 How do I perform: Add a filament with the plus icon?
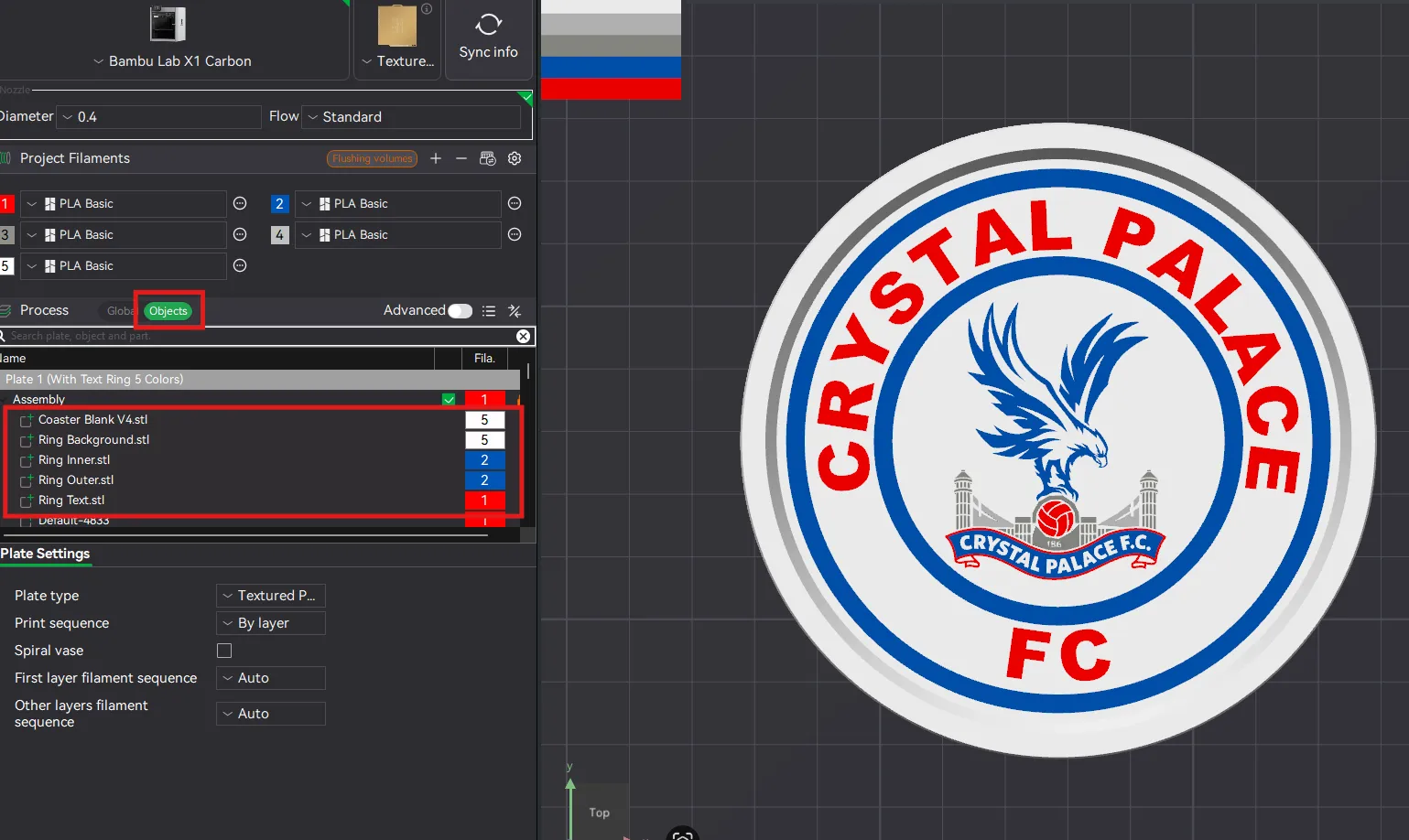pos(436,158)
